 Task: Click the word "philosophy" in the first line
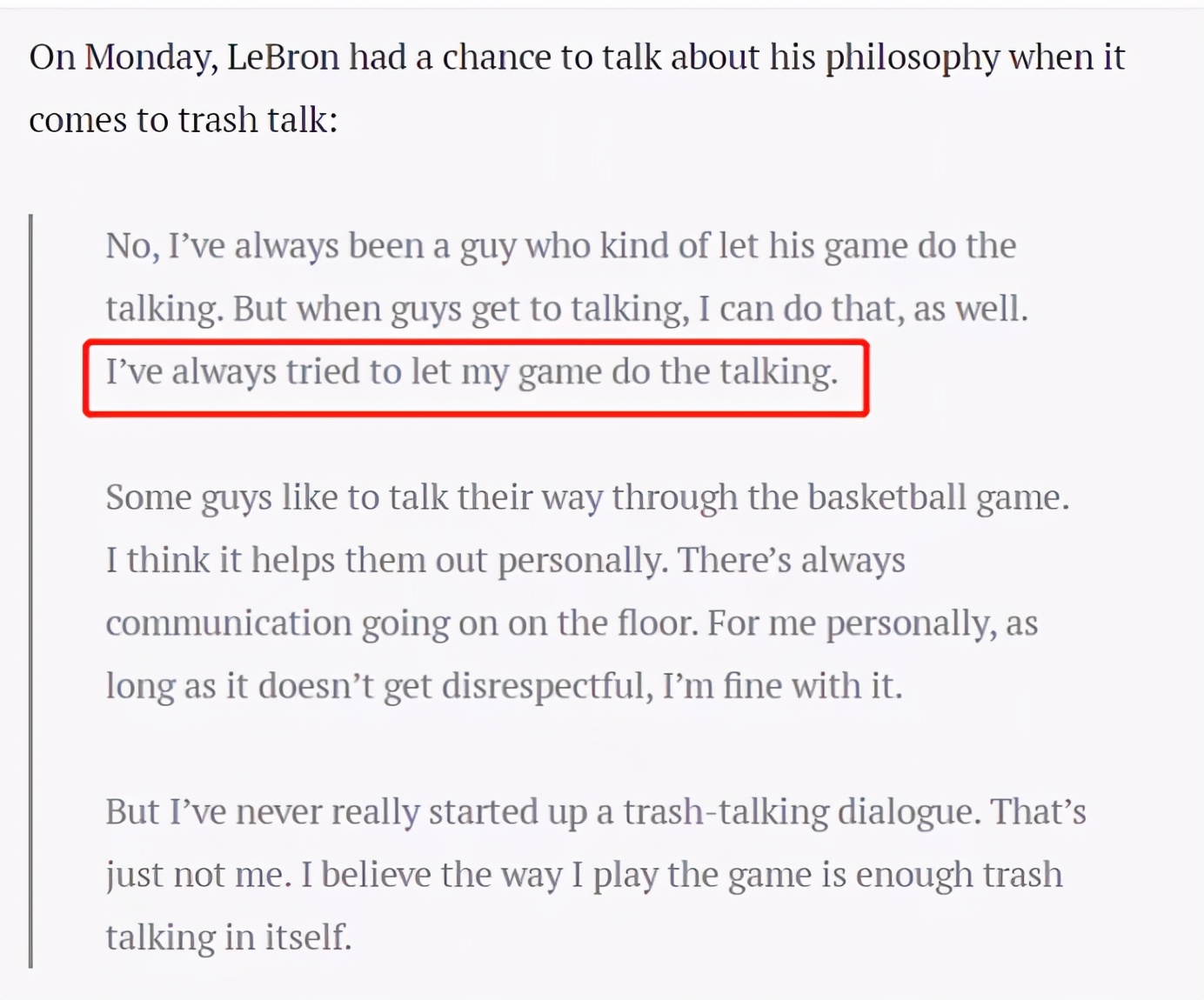tap(913, 58)
